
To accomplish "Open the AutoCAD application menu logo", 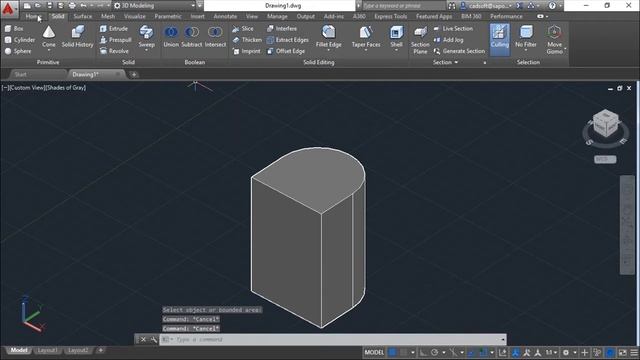I will [8, 8].
